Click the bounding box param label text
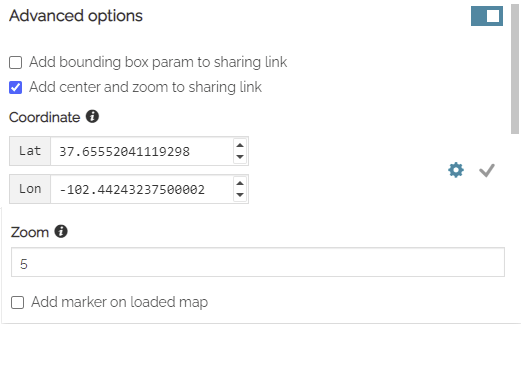Screen dimensions: 521x368 158,62
